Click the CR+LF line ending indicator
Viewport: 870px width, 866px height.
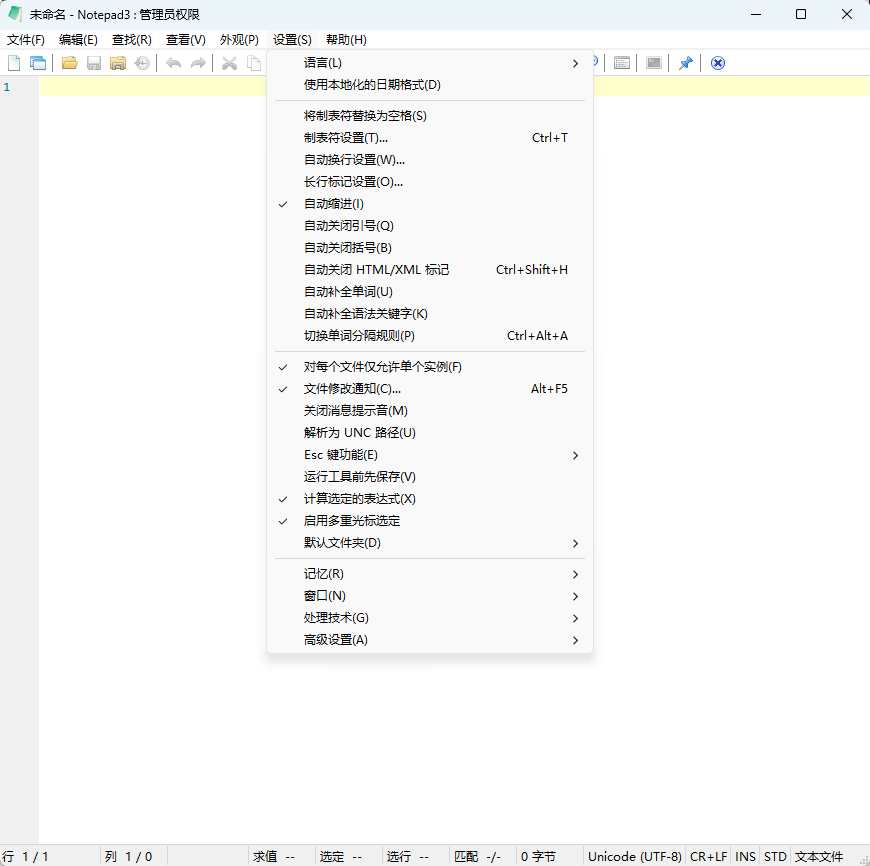click(x=708, y=856)
